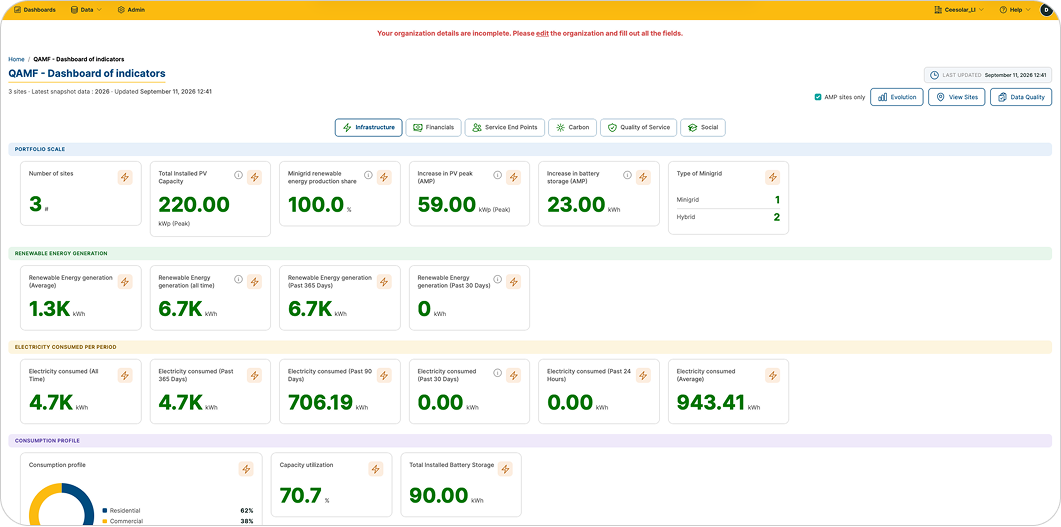Click lightning icon on Increase in PV peak card

click(514, 177)
